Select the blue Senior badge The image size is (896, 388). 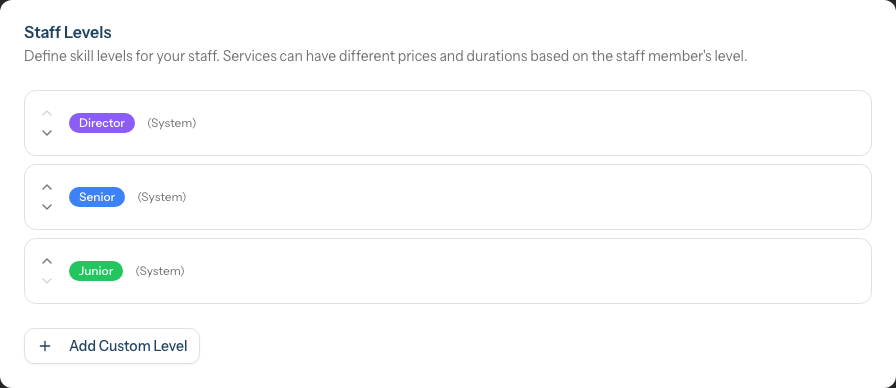[x=97, y=197]
